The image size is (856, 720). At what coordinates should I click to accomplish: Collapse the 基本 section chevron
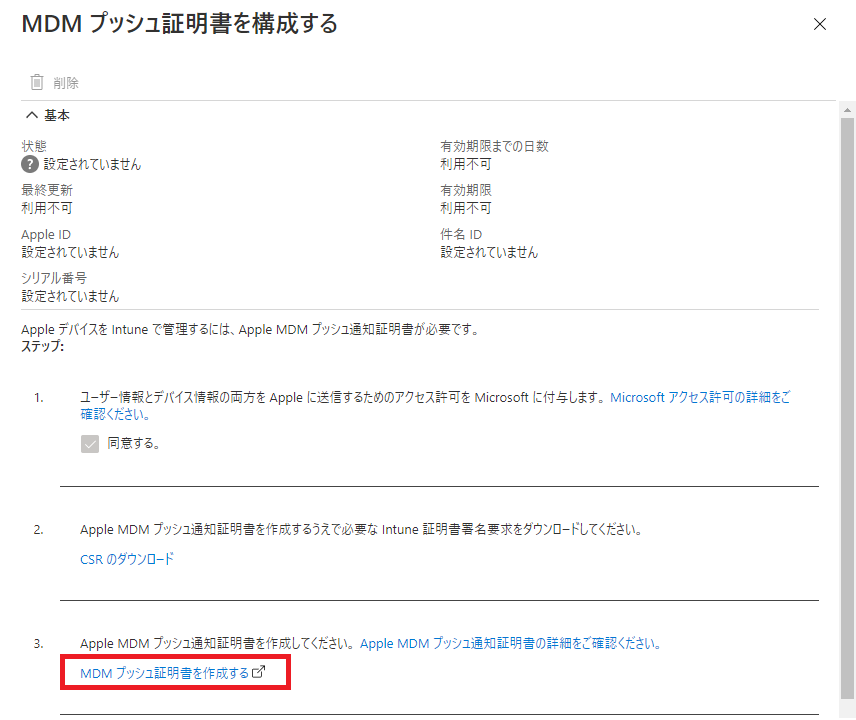point(32,115)
